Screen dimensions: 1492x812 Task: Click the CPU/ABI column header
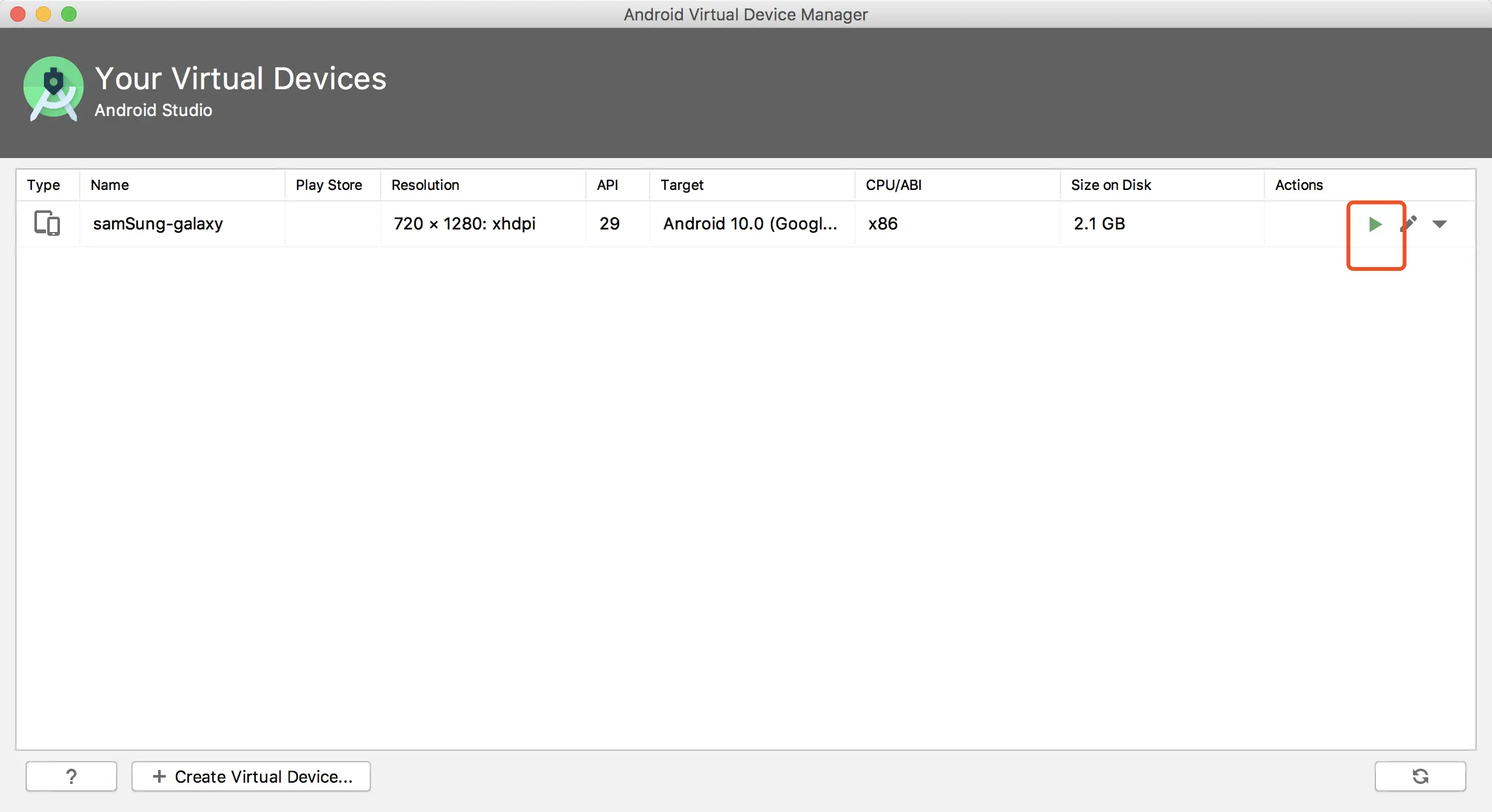point(893,185)
